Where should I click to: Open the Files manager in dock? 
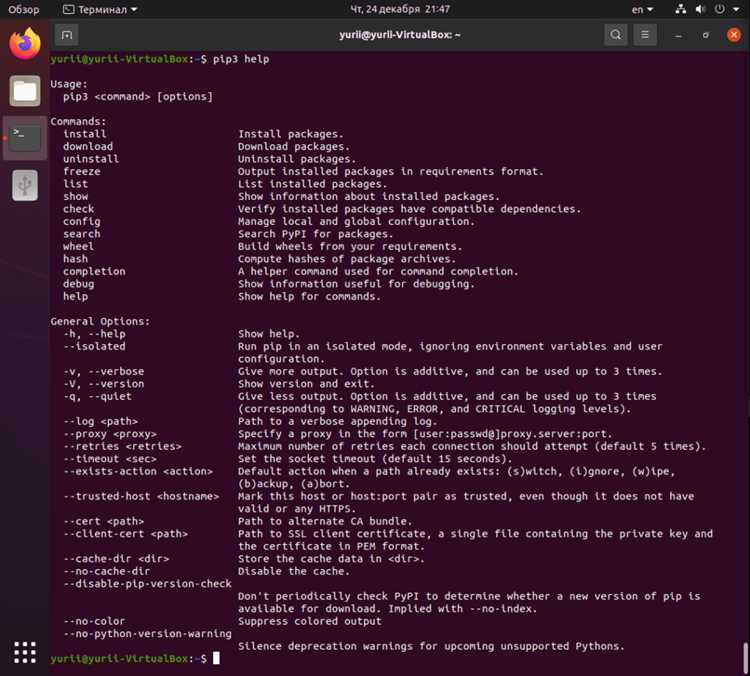tap(25, 91)
